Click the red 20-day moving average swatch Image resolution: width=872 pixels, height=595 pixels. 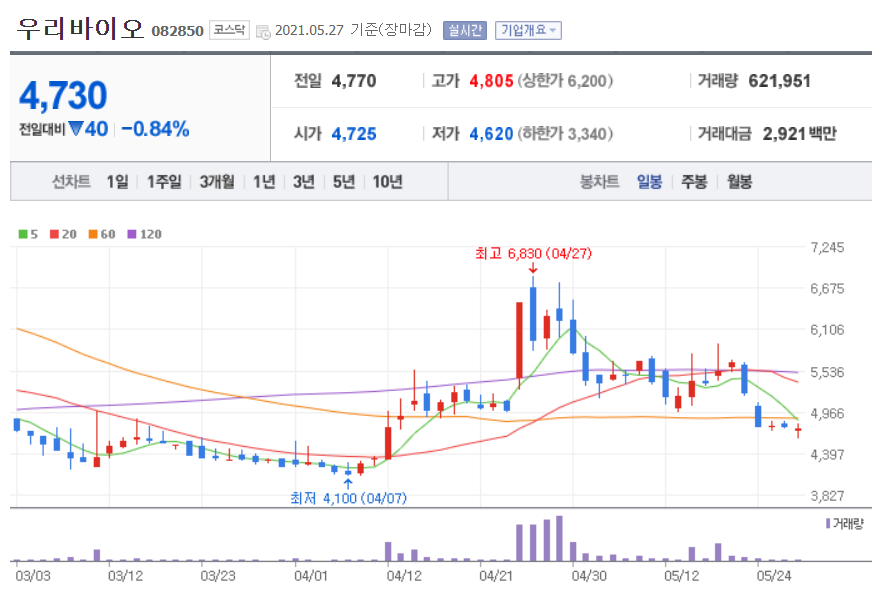pos(54,234)
